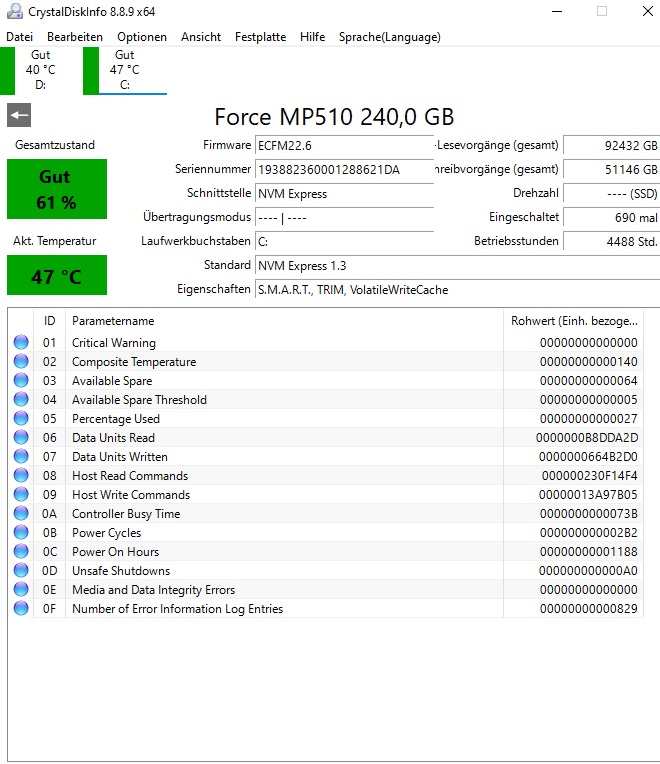Click the Laufwerkbuchstaben field C:
Image resolution: width=660 pixels, height=764 pixels.
pyautogui.click(x=344, y=242)
